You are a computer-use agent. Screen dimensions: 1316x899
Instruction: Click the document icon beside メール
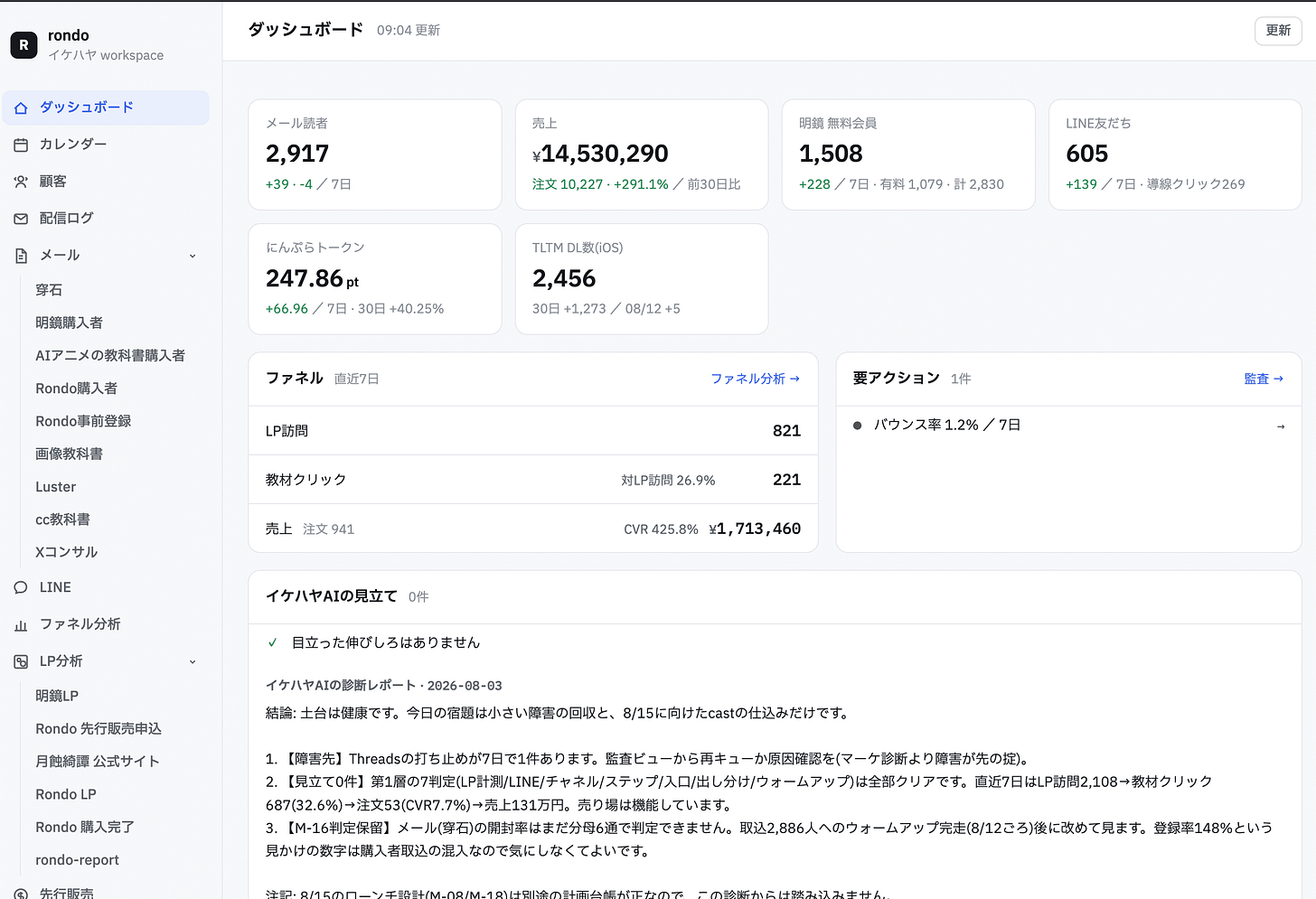tap(21, 256)
